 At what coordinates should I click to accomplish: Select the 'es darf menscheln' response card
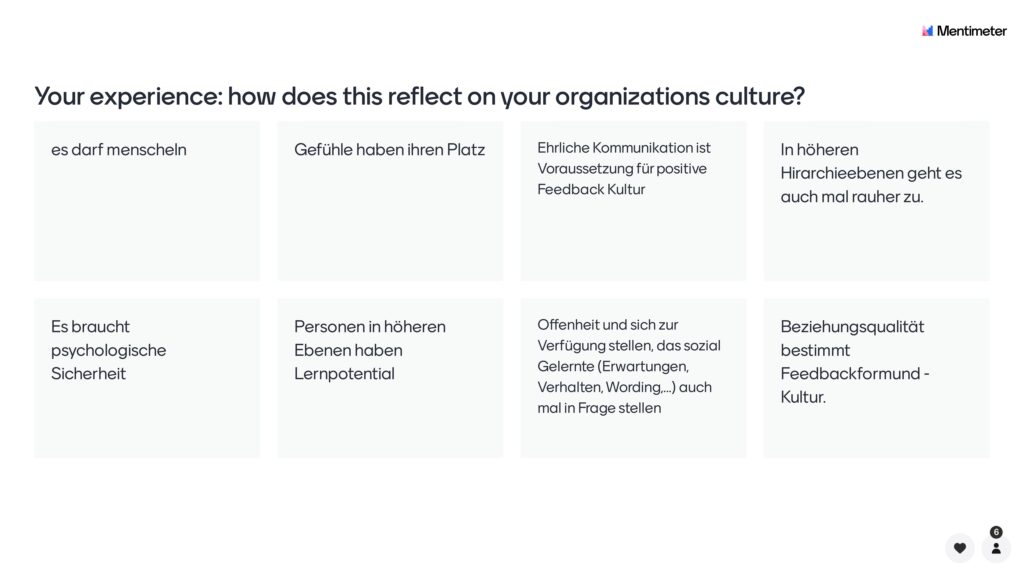pos(147,201)
